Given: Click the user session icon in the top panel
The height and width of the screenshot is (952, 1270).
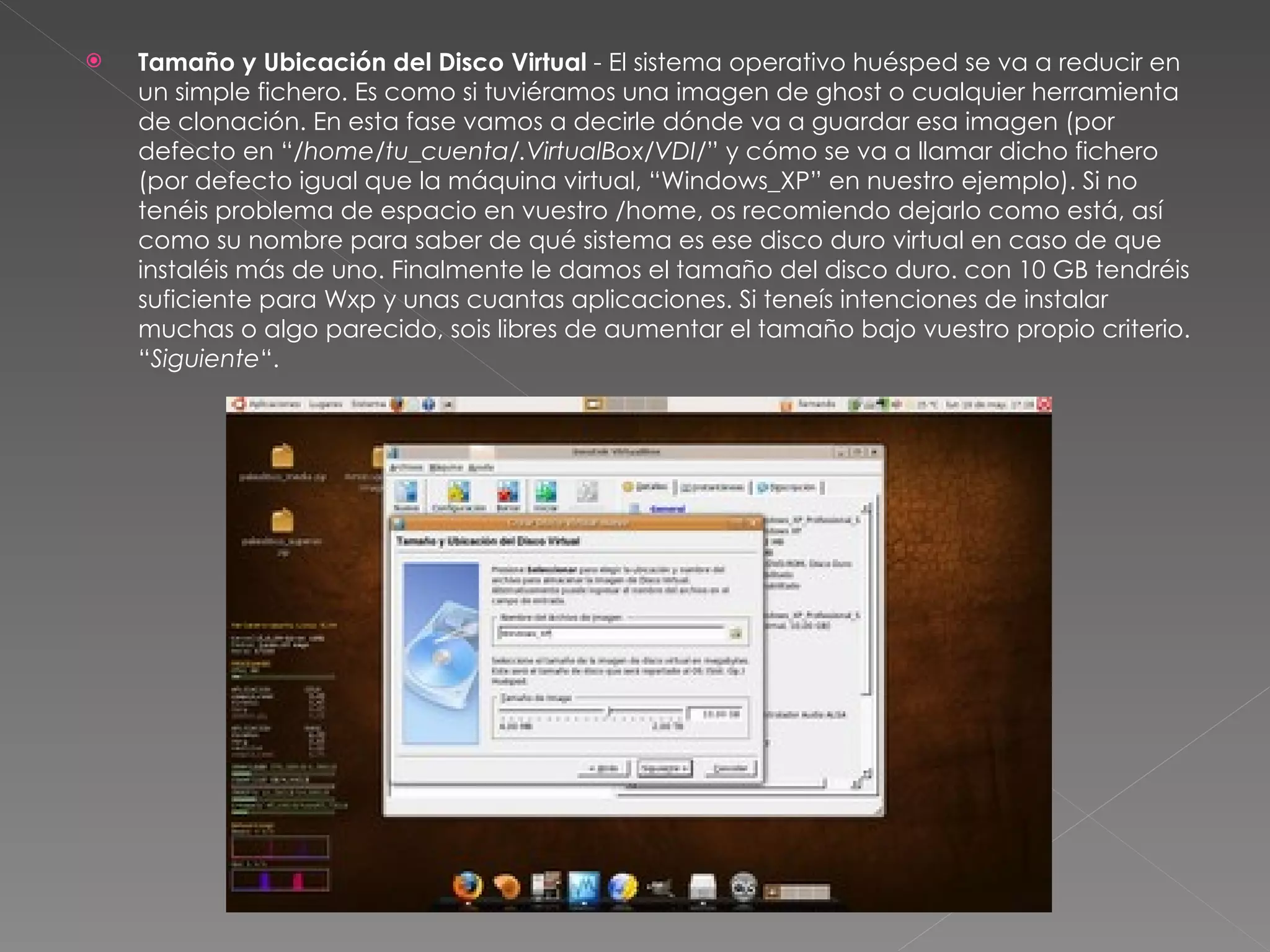Looking at the screenshot, I should [x=786, y=405].
